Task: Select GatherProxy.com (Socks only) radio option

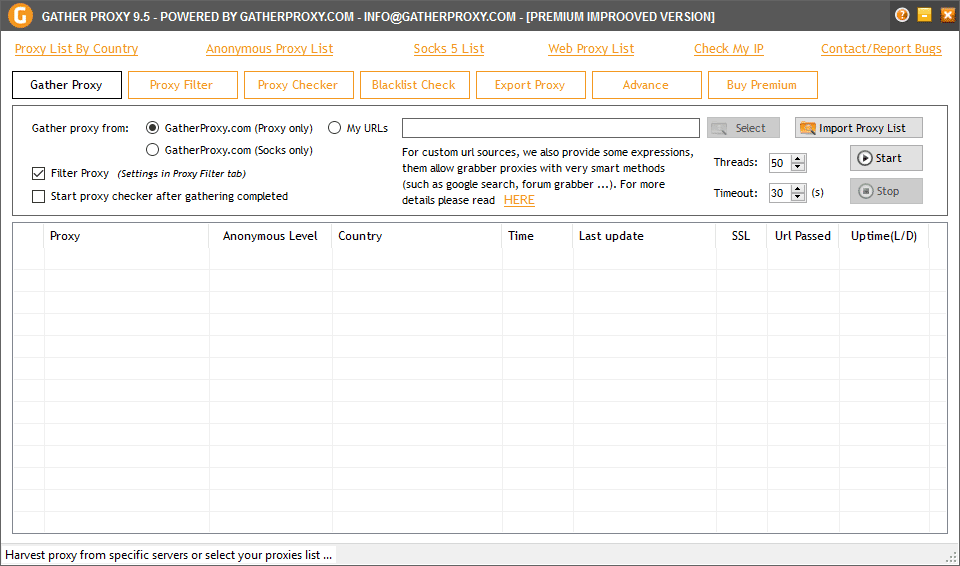Action: [x=153, y=150]
